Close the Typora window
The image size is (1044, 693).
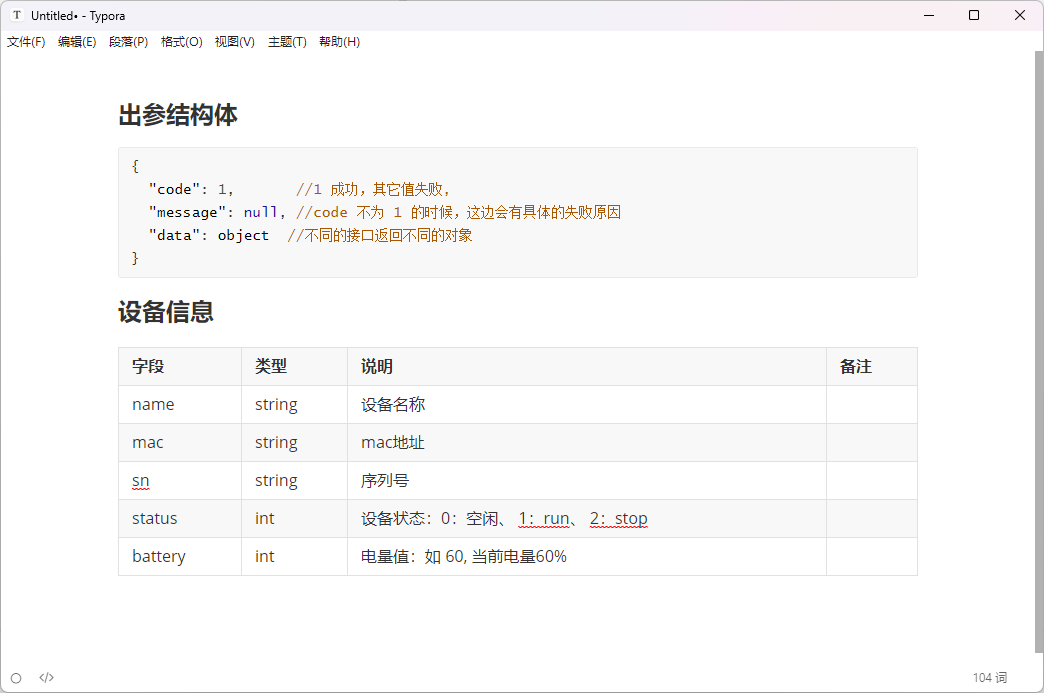1019,15
